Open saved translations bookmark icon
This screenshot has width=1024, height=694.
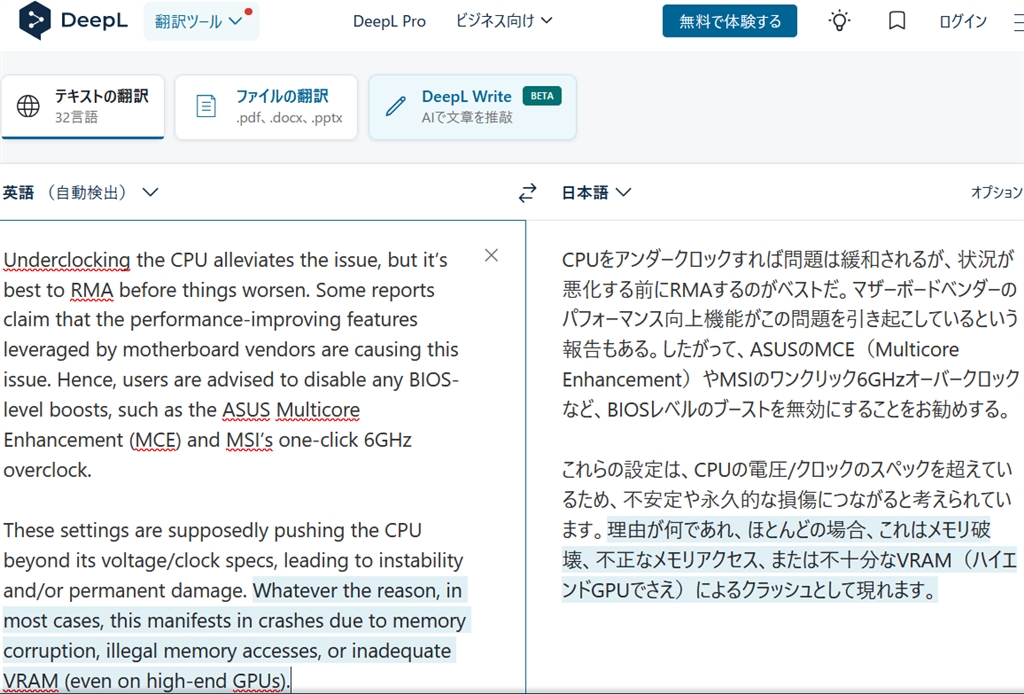897,21
